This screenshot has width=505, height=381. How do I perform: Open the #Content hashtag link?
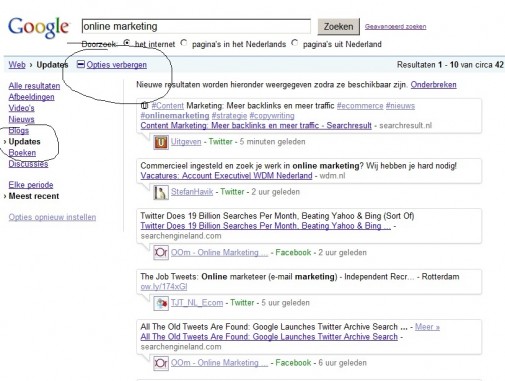tap(168, 106)
